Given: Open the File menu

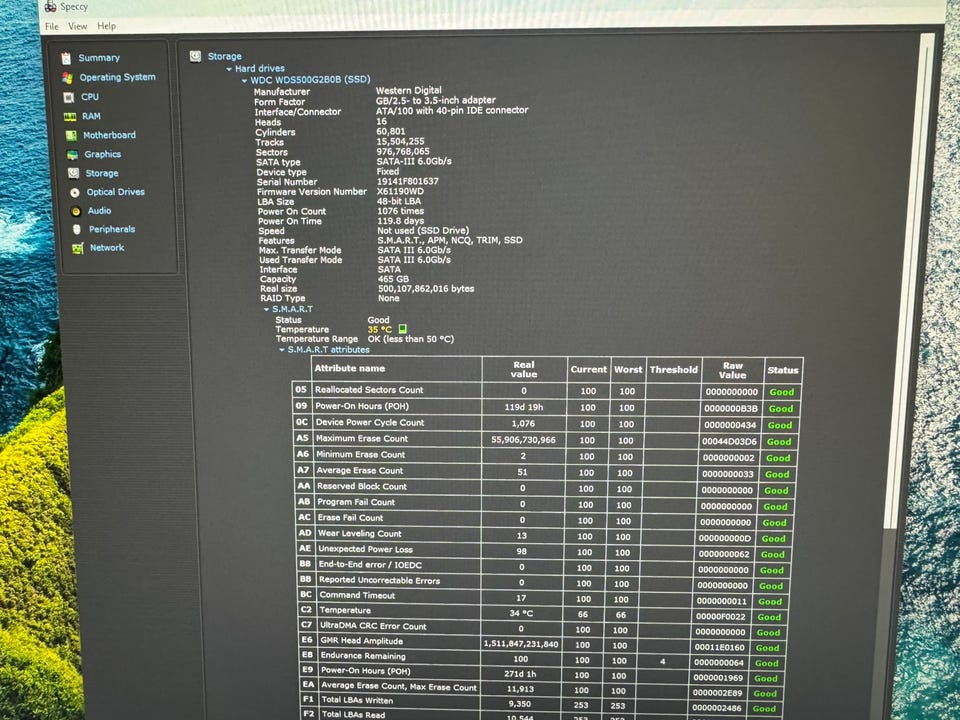Looking at the screenshot, I should pyautogui.click(x=52, y=26).
